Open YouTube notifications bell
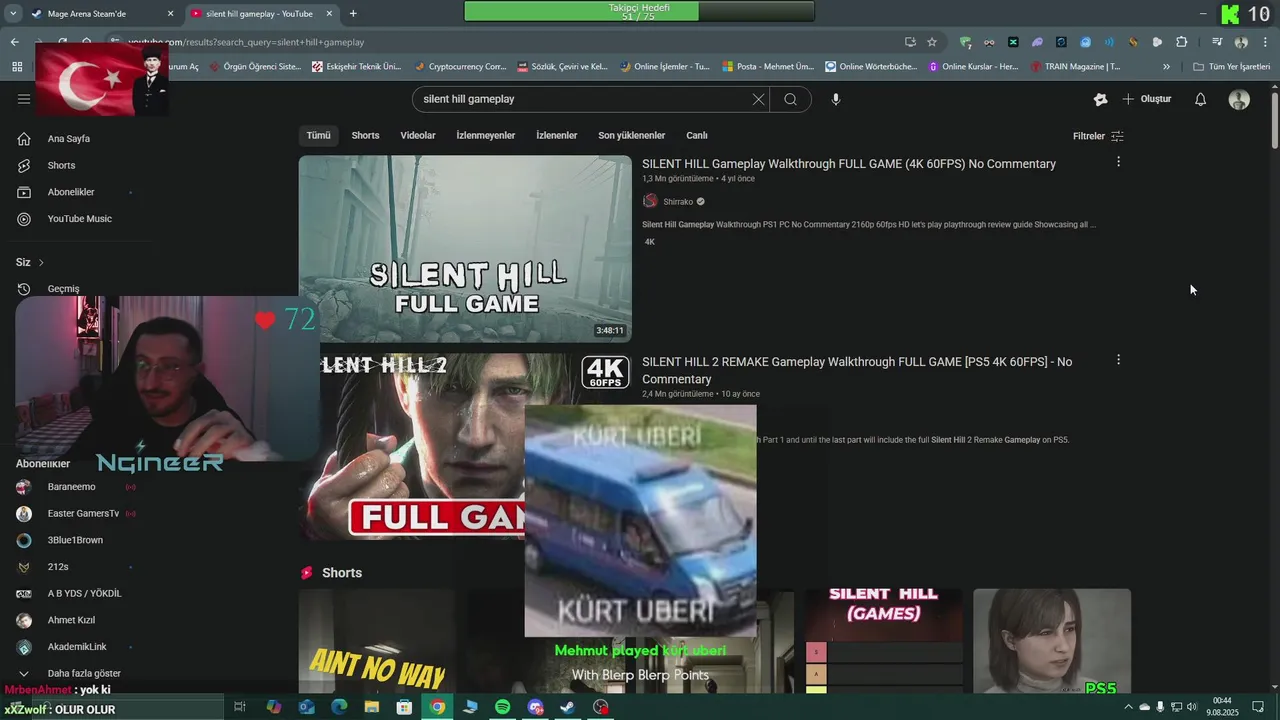This screenshot has height=720, width=1280. 1201,99
